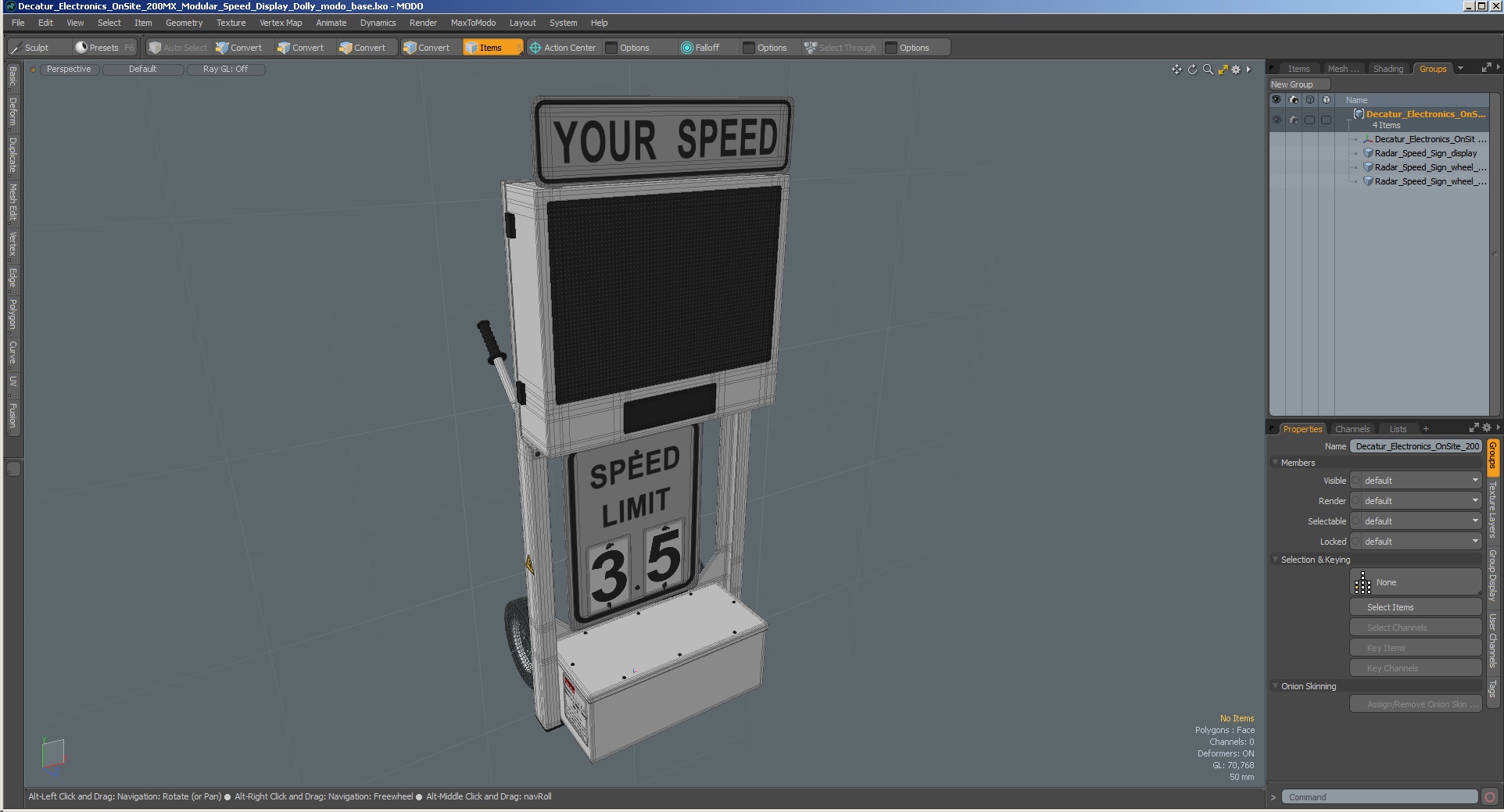Open the Selectable default dropdown
Screen dimensions: 1504x812
coord(1421,521)
